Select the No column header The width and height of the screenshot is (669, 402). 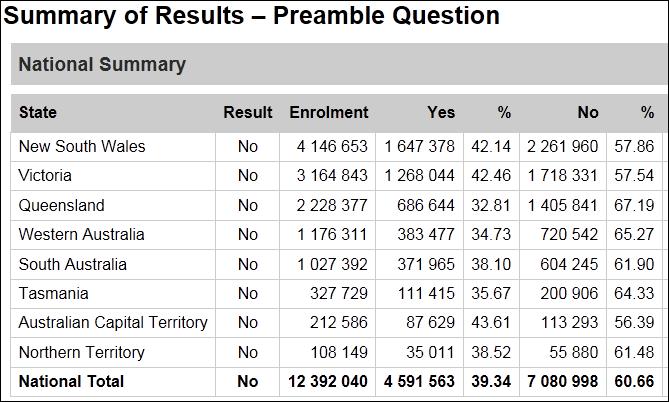coord(587,113)
